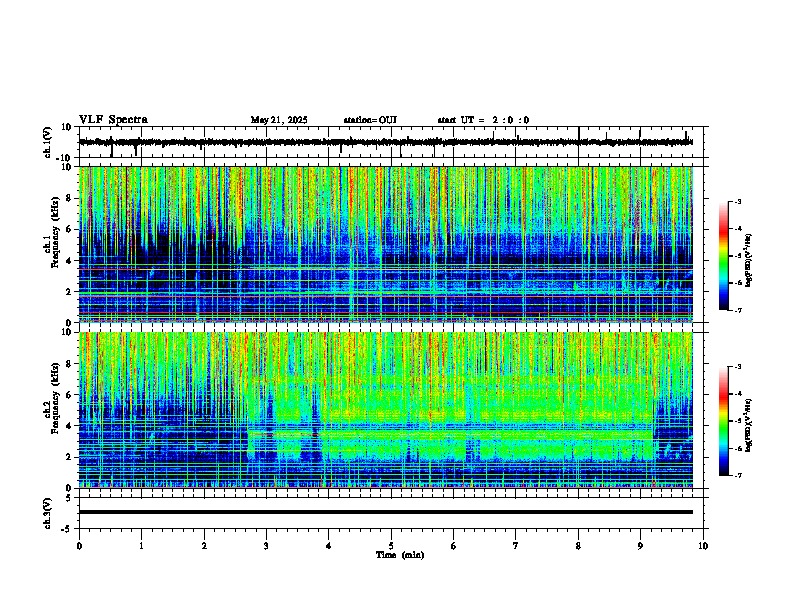Click the ch.3 flat black trace

386,512
